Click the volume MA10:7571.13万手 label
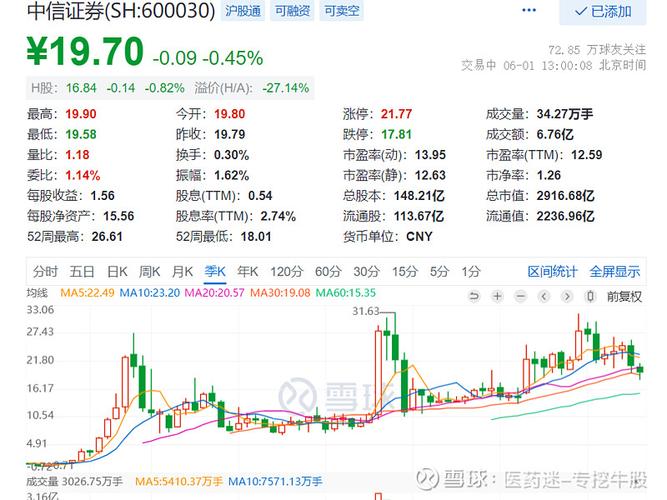Screen dimensions: 667x500 point(275,482)
